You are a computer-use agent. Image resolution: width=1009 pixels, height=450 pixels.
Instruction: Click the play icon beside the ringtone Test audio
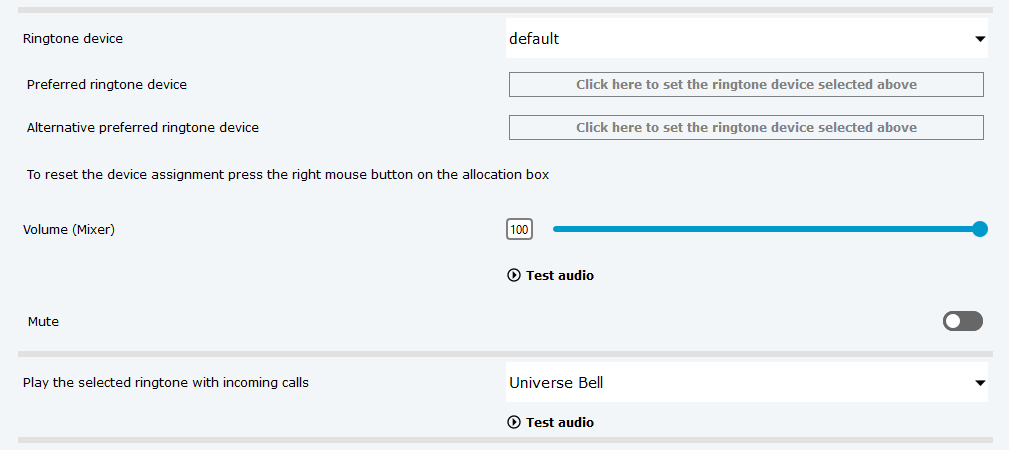tap(514, 423)
